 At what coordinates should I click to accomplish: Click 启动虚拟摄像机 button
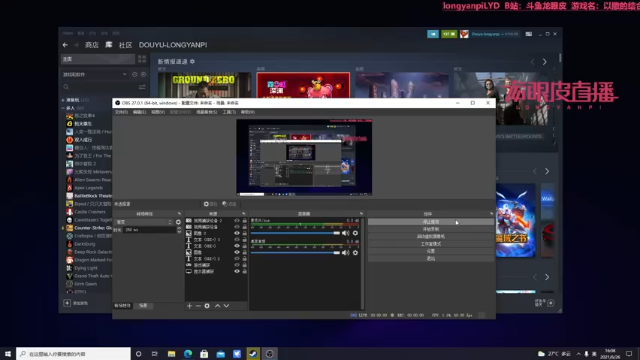[431, 236]
